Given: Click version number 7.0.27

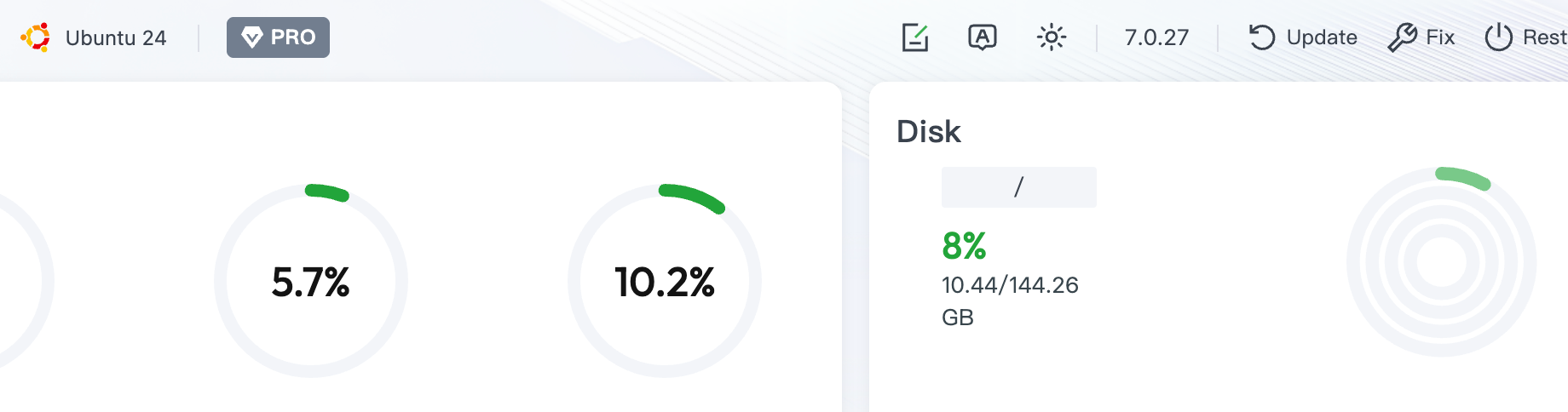Looking at the screenshot, I should tap(1156, 37).
